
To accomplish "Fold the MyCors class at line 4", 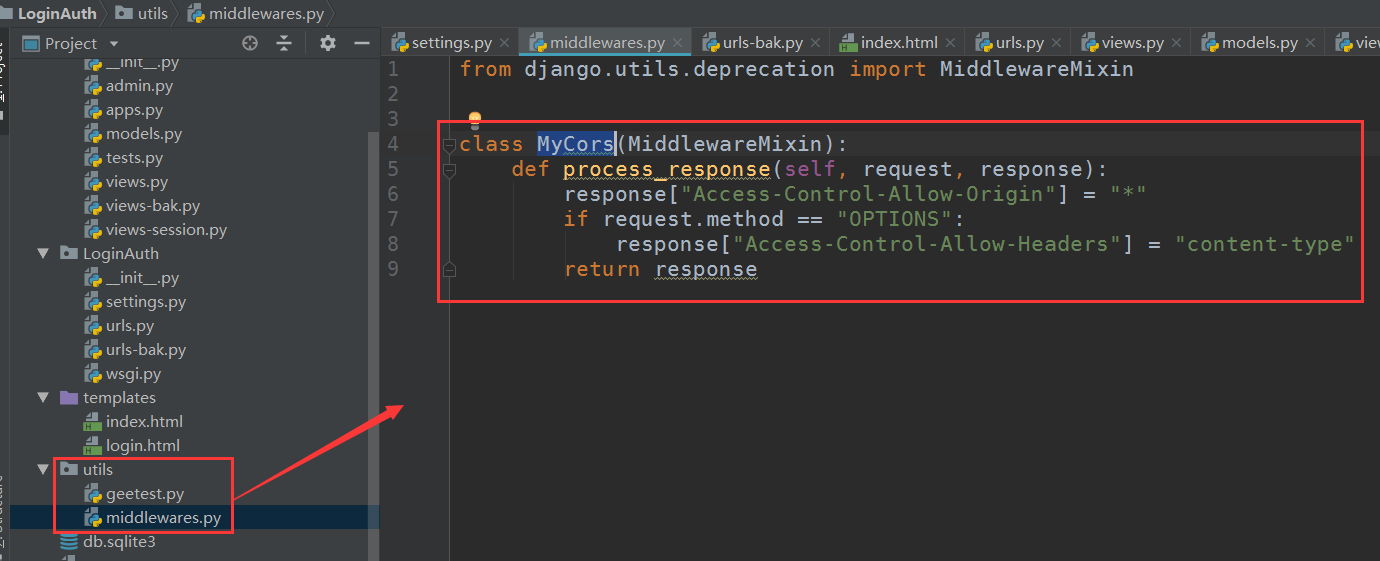I will point(449,144).
